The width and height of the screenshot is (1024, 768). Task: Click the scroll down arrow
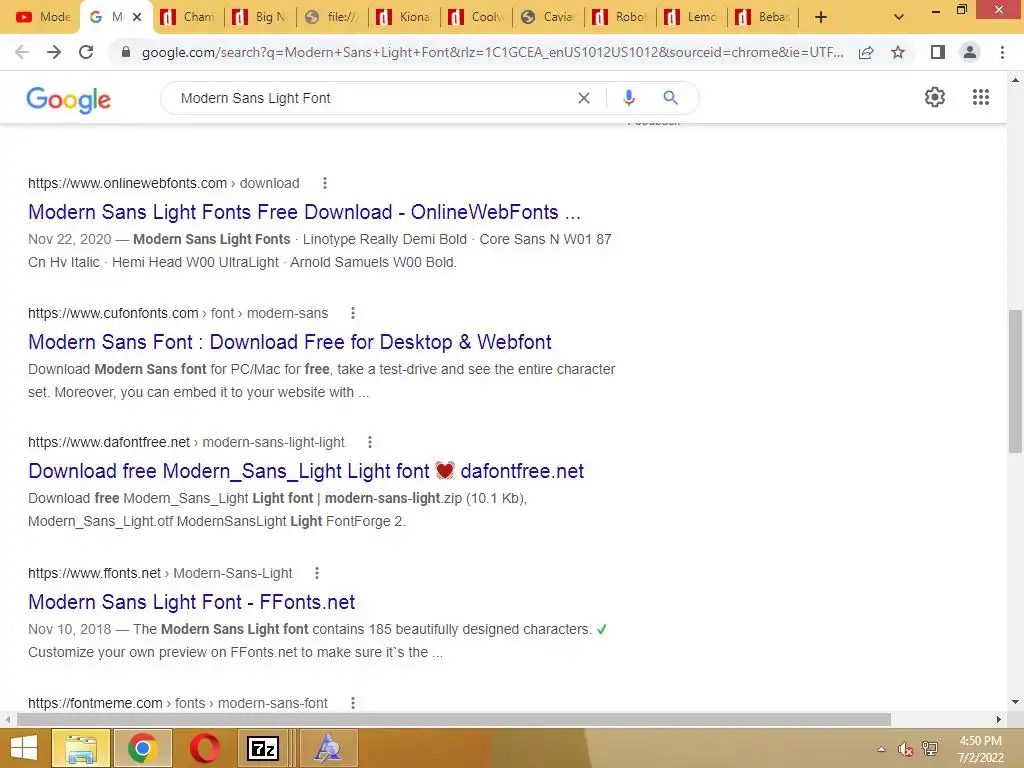(1015, 702)
